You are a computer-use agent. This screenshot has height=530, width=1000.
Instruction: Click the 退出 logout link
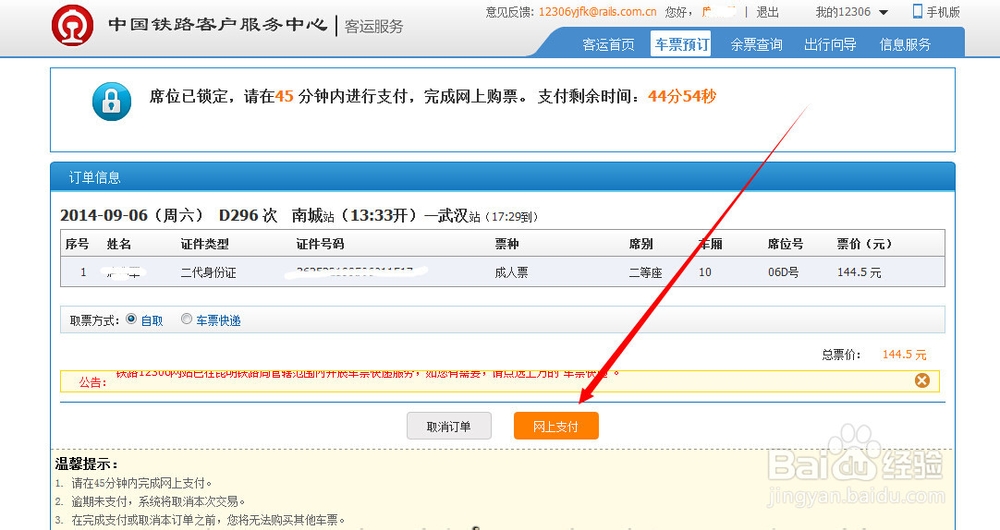click(x=767, y=12)
